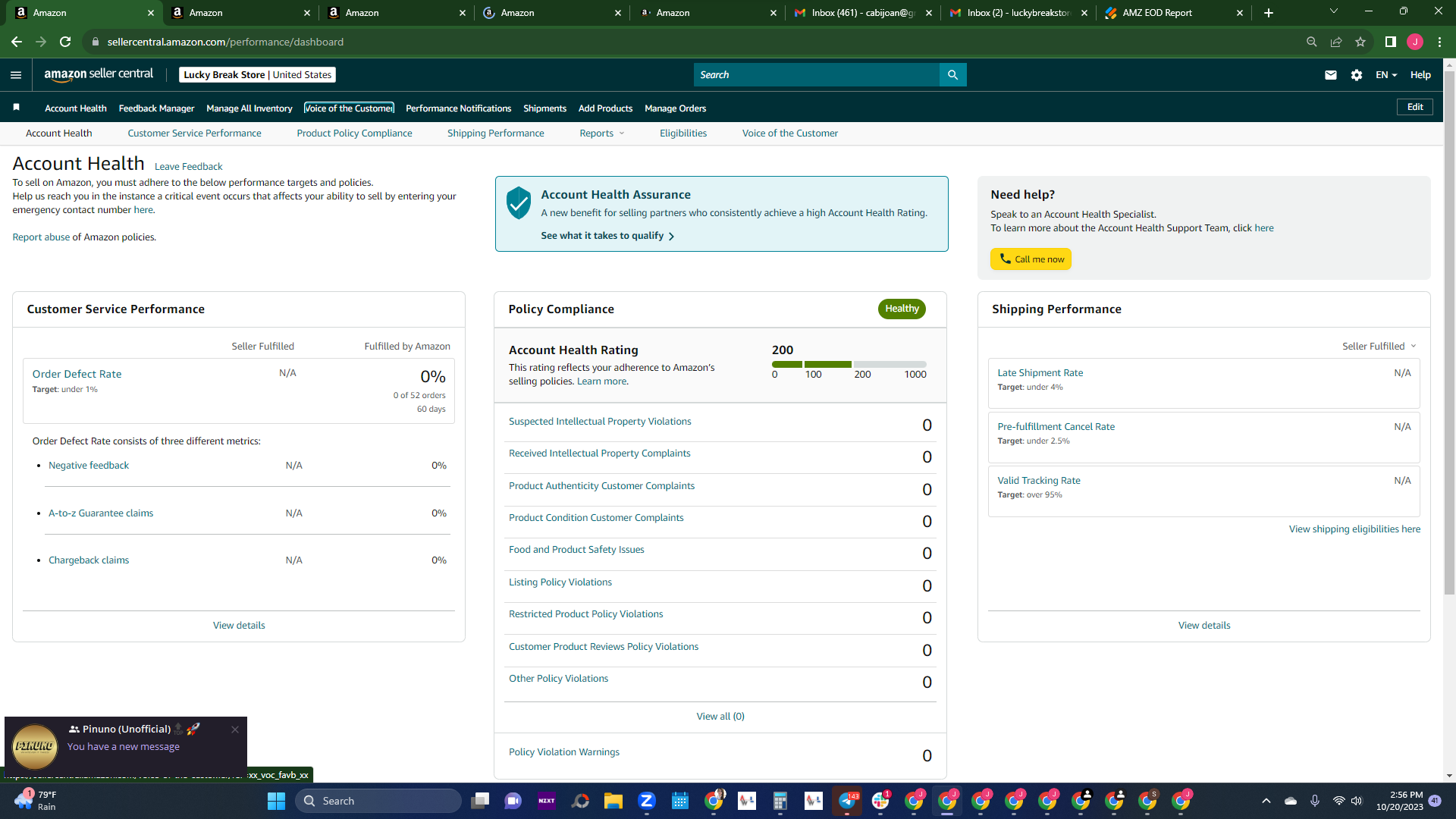Switch to the Inbox (2) luckybreakstore tab

point(1018,13)
